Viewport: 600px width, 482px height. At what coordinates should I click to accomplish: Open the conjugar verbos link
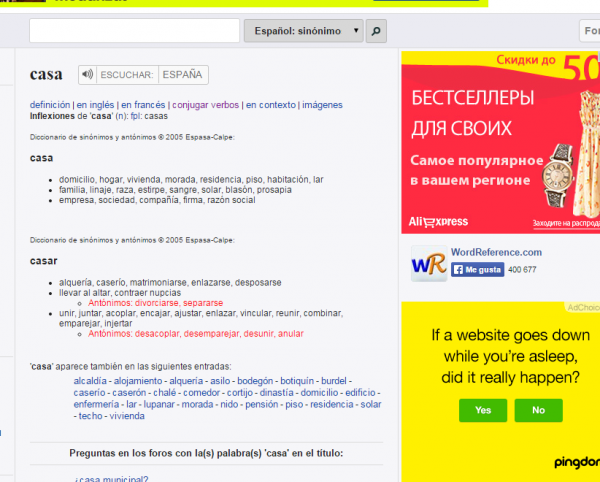click(x=205, y=105)
